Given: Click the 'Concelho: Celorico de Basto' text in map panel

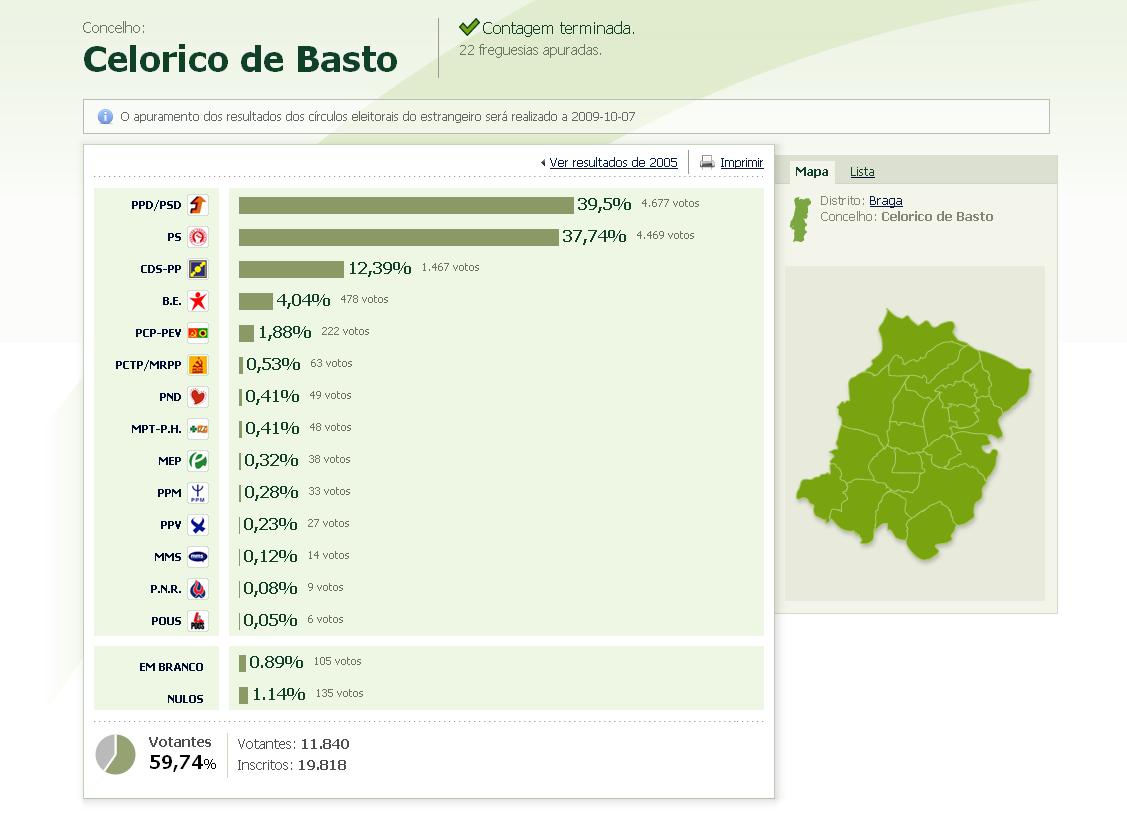Looking at the screenshot, I should pyautogui.click(x=906, y=216).
